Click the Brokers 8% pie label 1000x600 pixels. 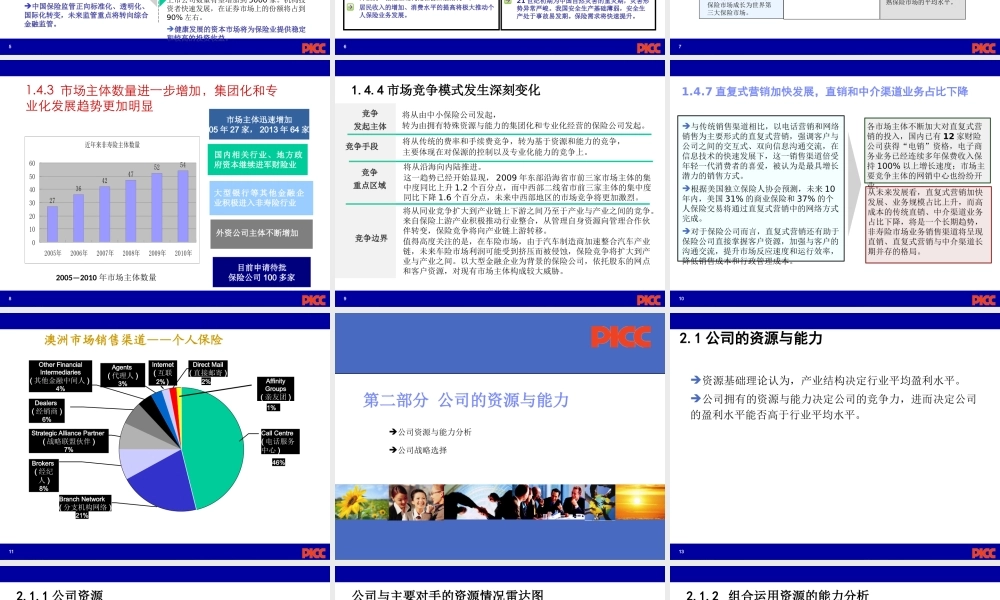coord(43,476)
